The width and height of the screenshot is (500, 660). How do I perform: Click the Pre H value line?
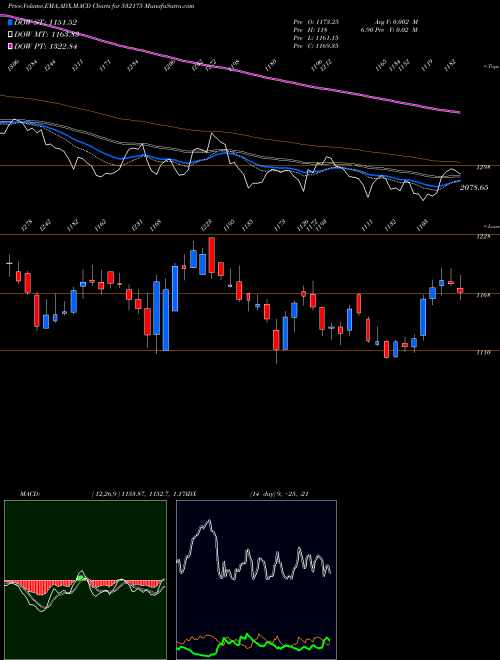(x=310, y=30)
